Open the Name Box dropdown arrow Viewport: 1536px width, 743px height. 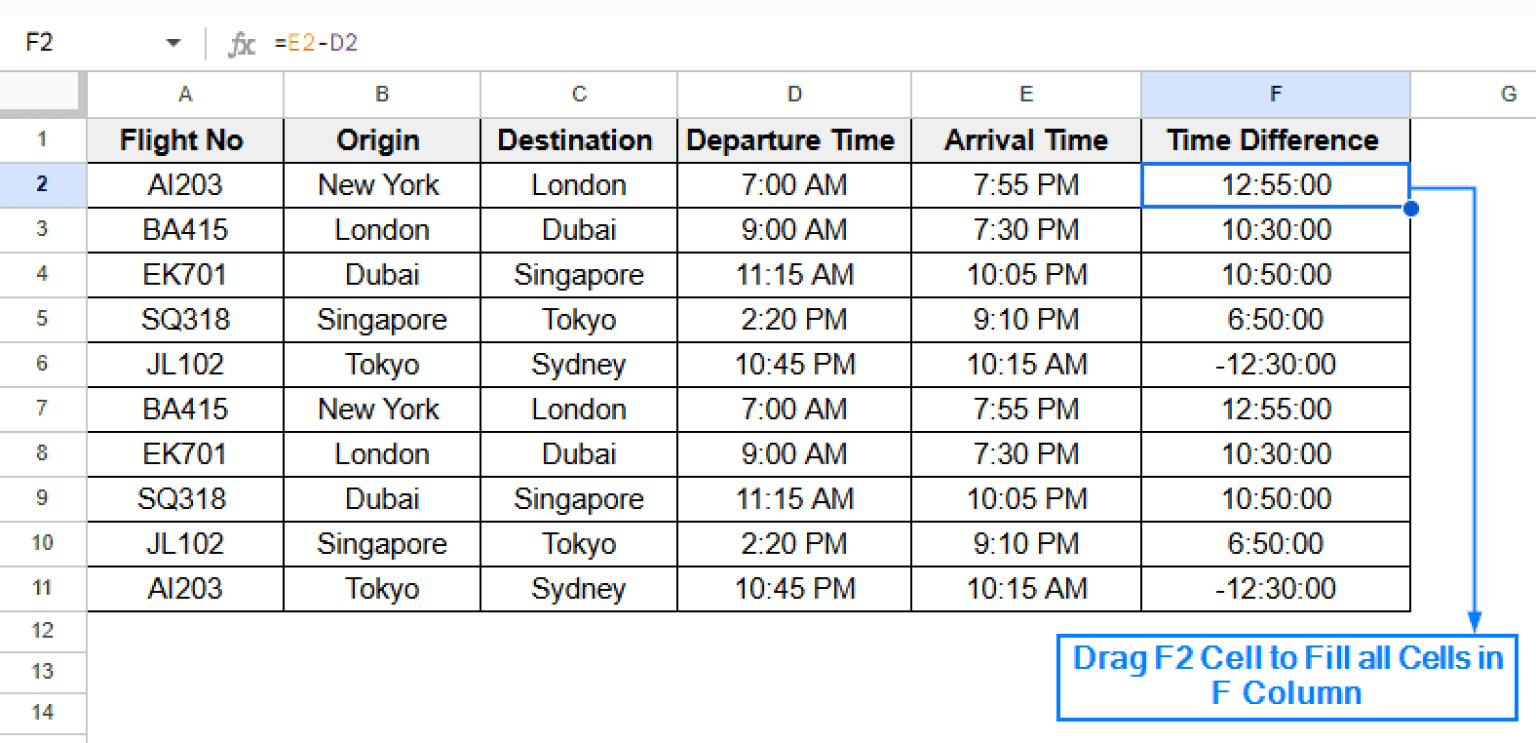pyautogui.click(x=172, y=42)
